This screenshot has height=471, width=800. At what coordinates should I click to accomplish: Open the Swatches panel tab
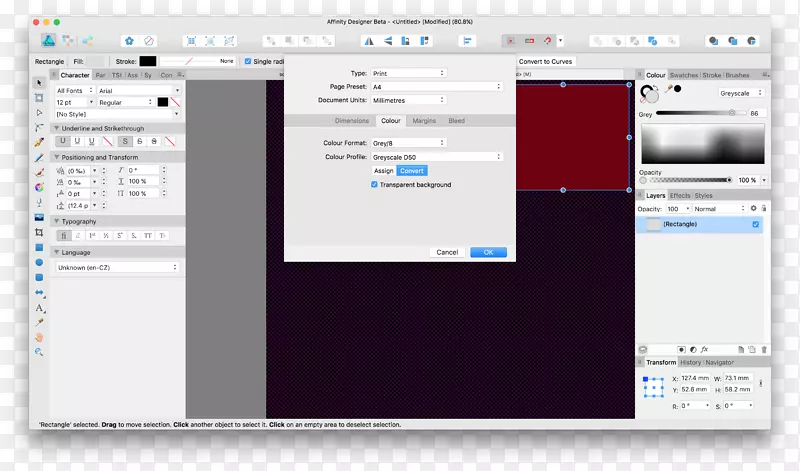(683, 75)
